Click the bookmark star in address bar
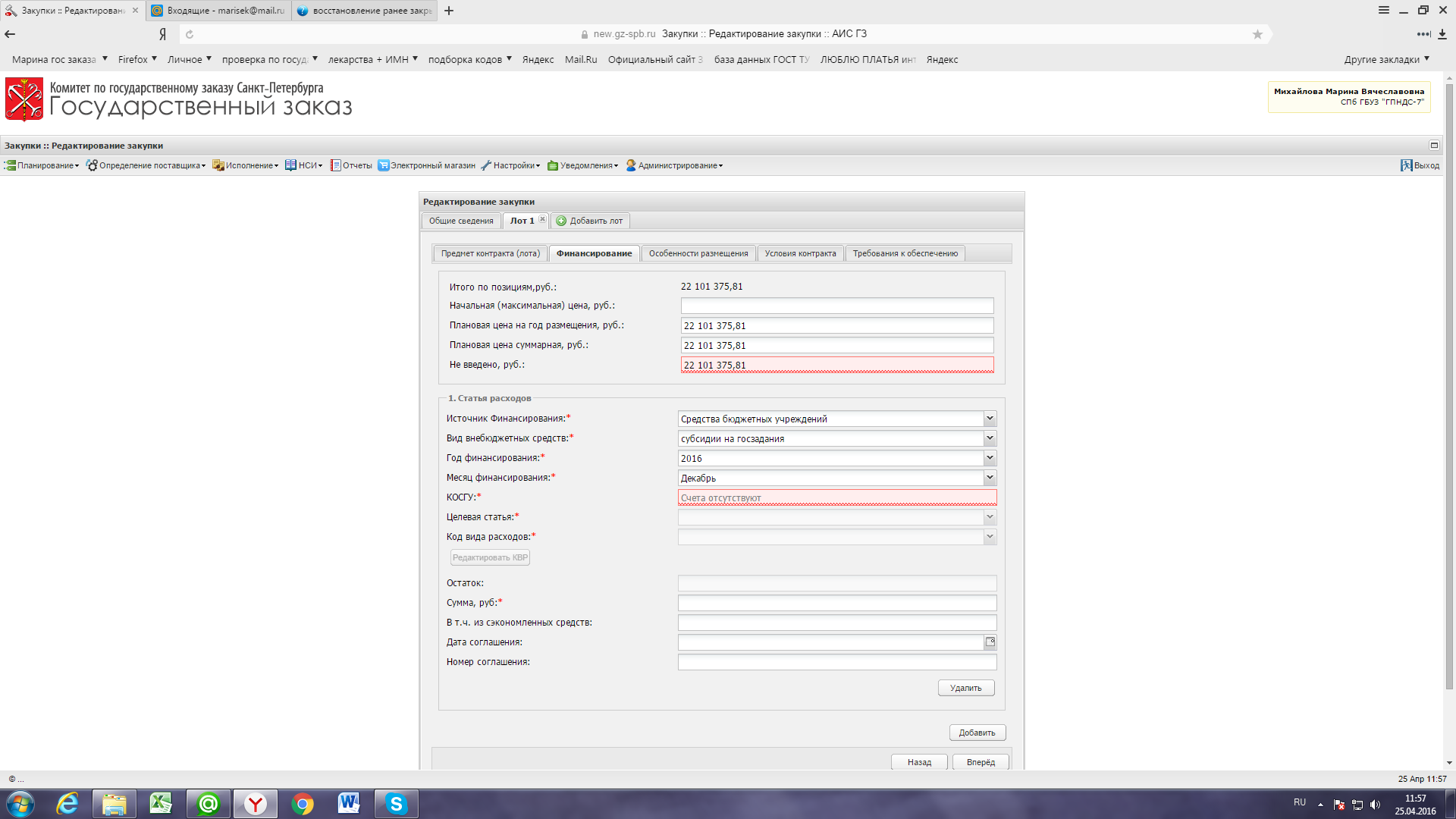 tap(1257, 34)
